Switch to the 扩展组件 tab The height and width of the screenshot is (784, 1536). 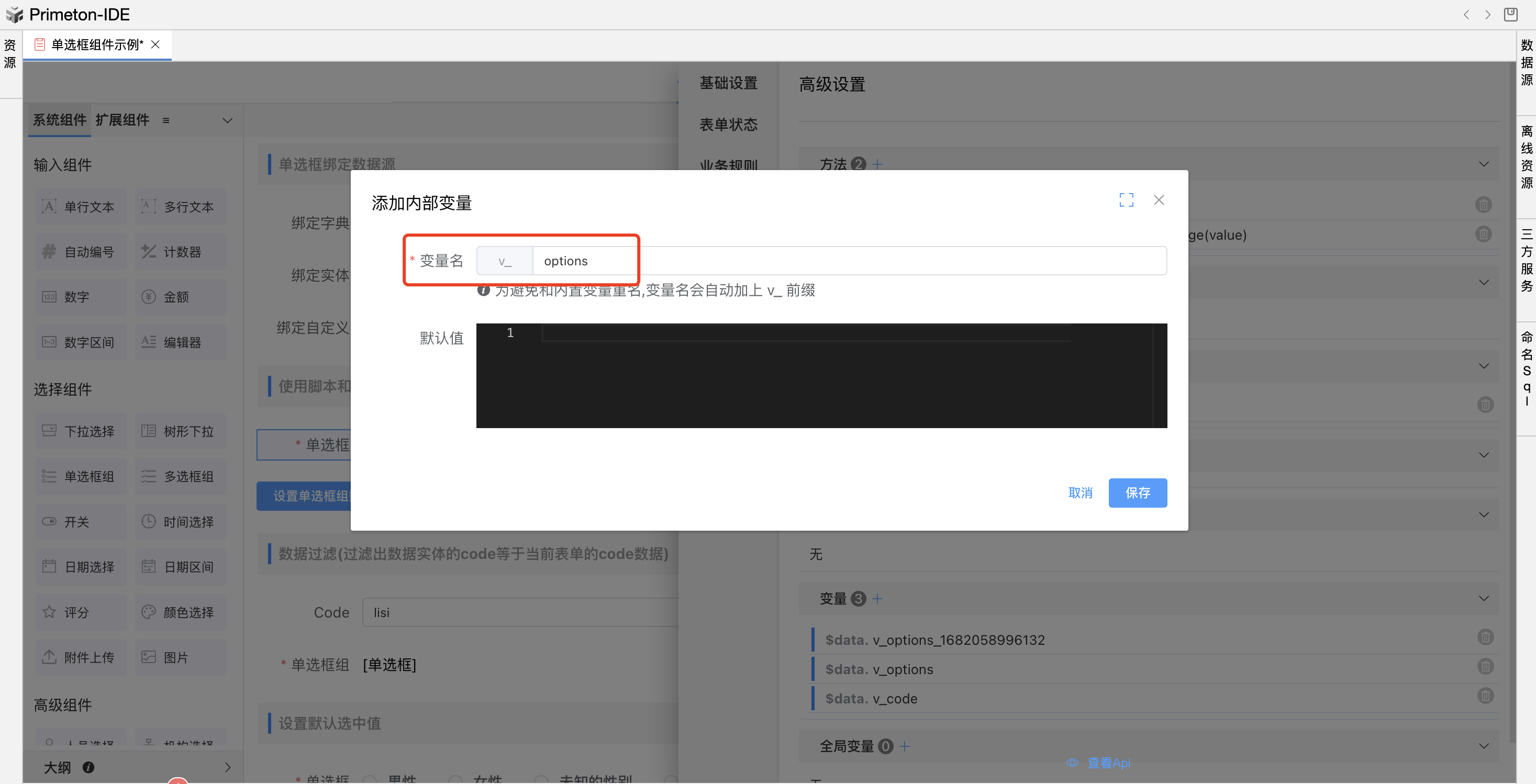click(x=122, y=120)
